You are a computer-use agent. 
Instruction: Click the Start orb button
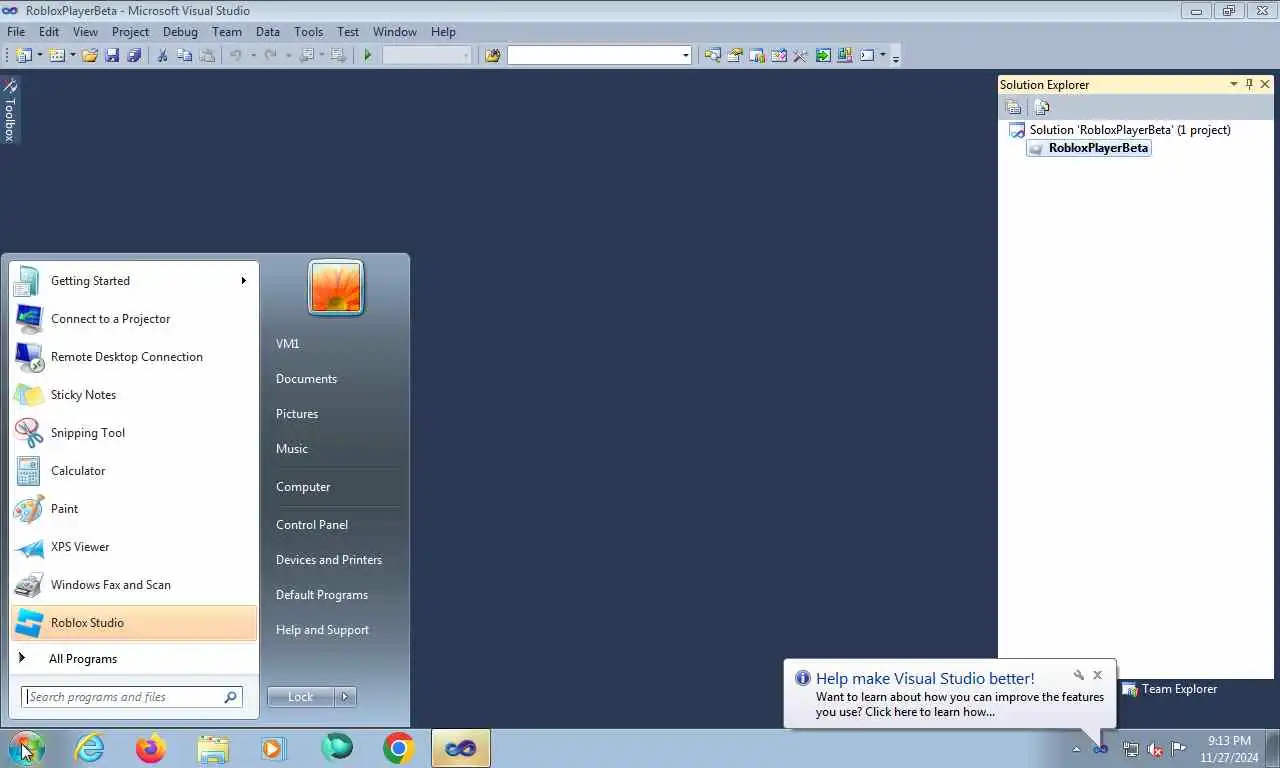tap(27, 748)
